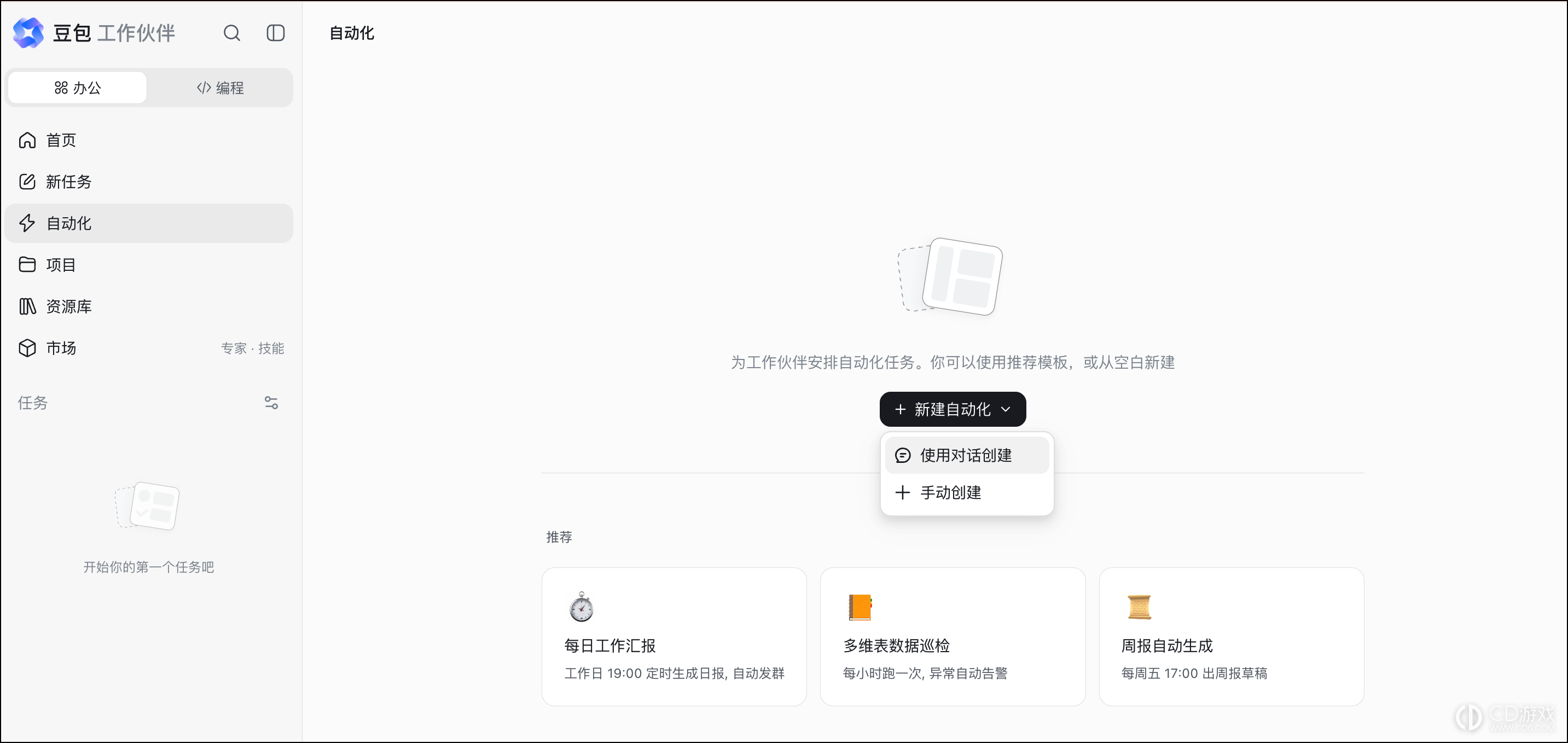1568x743 pixels.
Task: Click the 自动化 page title
Action: coord(352,33)
